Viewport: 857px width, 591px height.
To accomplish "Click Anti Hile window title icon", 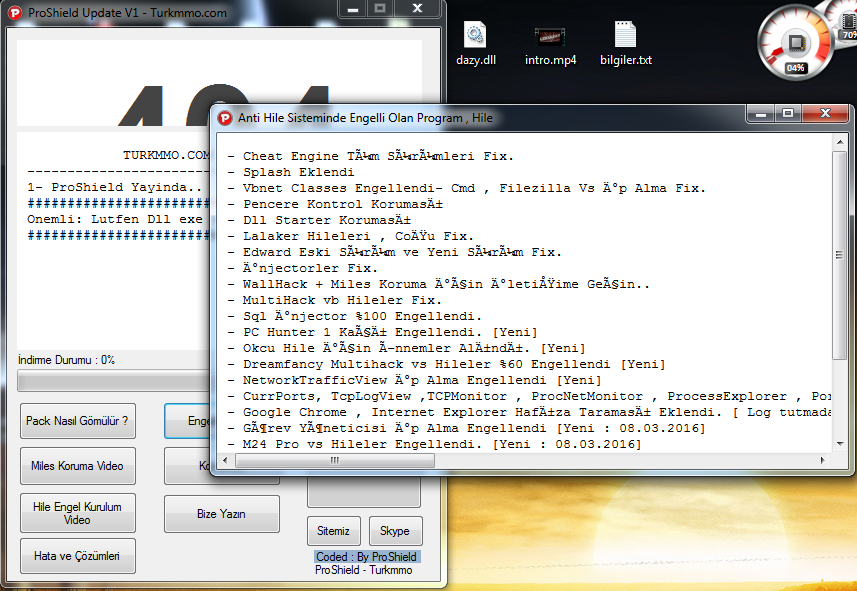I will click(225, 118).
